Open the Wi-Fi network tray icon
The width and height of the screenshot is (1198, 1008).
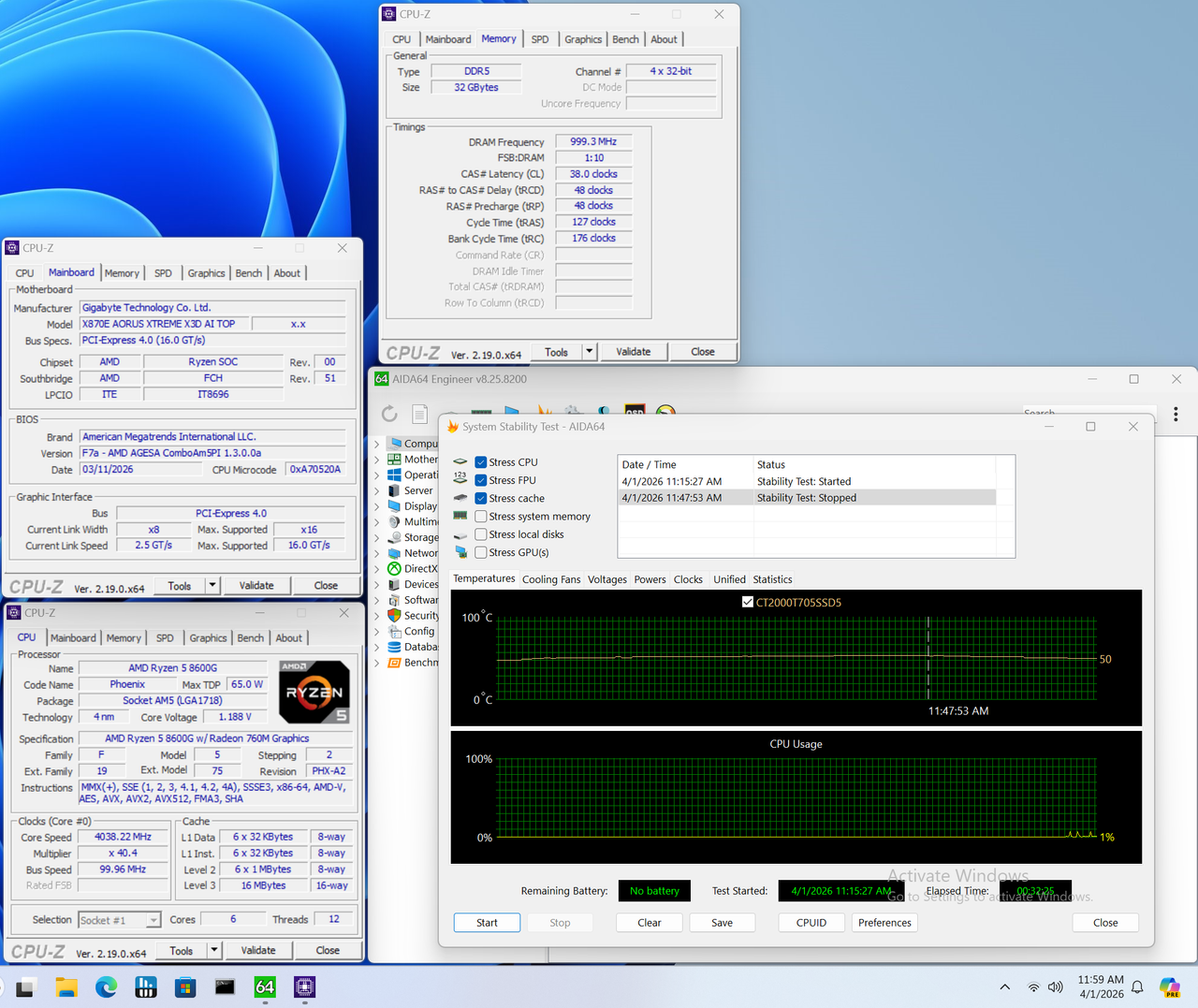click(x=1033, y=987)
